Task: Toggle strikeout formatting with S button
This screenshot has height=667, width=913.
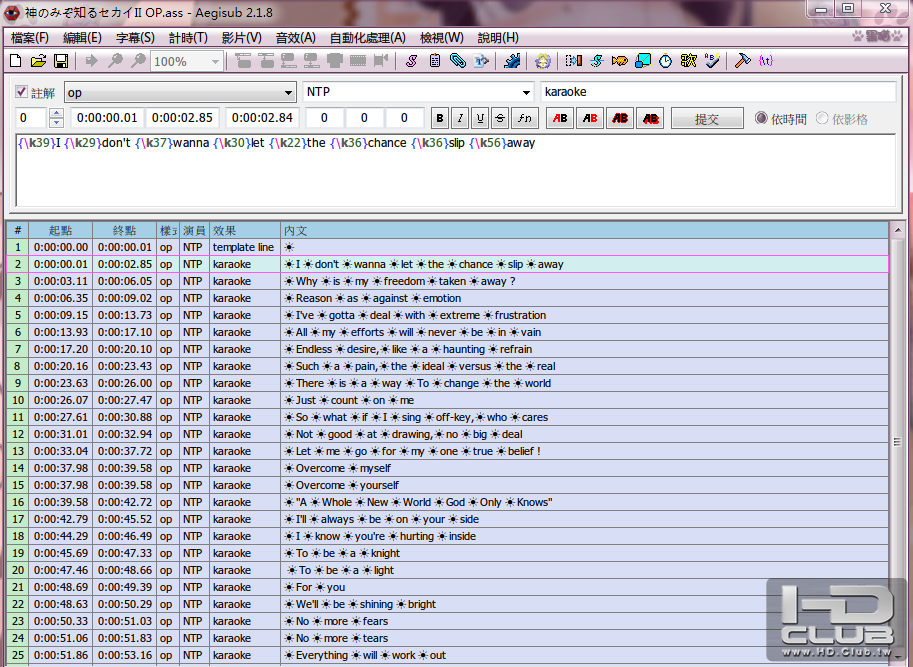Action: [500, 119]
